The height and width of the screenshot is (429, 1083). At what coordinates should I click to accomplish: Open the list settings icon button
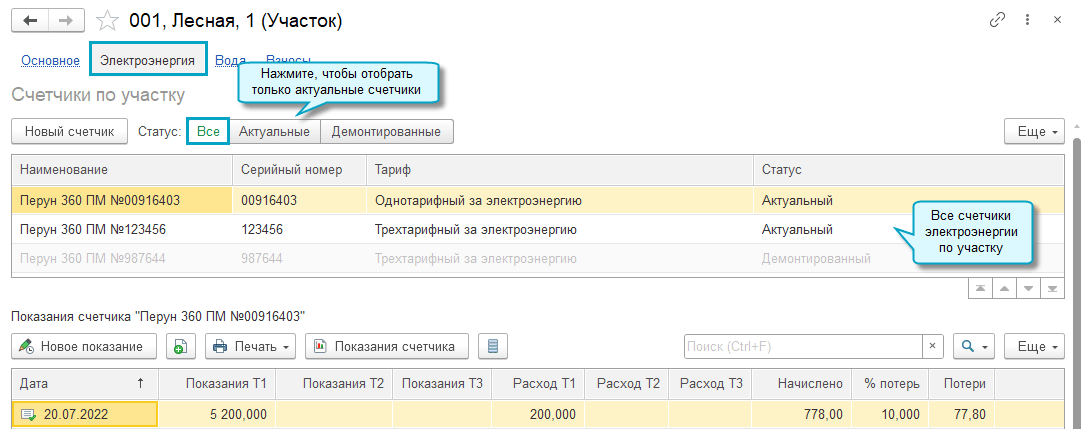[x=492, y=346]
